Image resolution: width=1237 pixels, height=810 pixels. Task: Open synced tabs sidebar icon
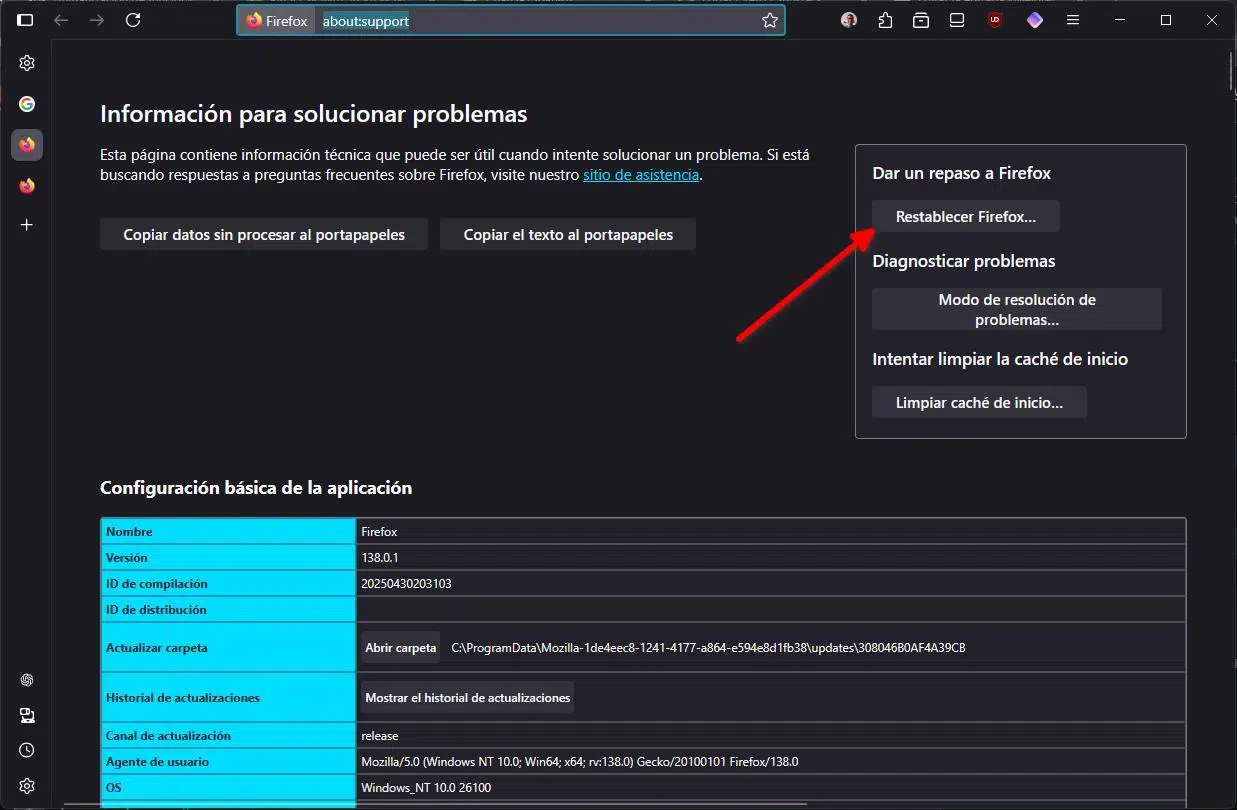tap(27, 715)
